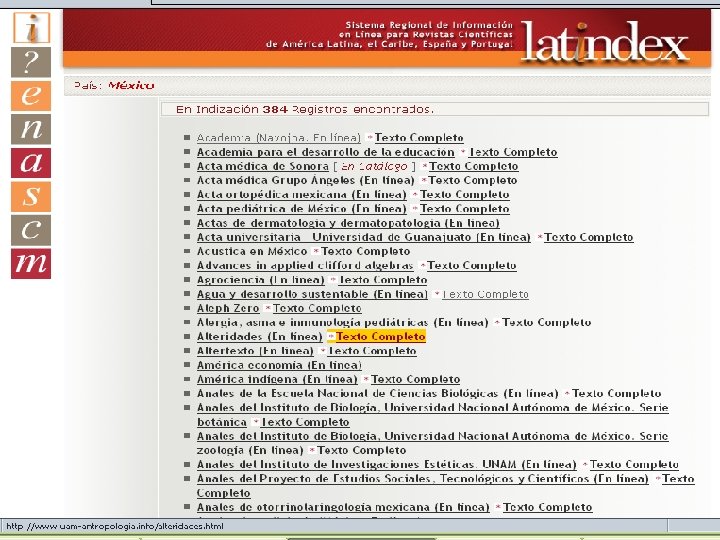This screenshot has height=540, width=720.
Task: Click '384 Registros encontrados' results text
Action: (348, 109)
